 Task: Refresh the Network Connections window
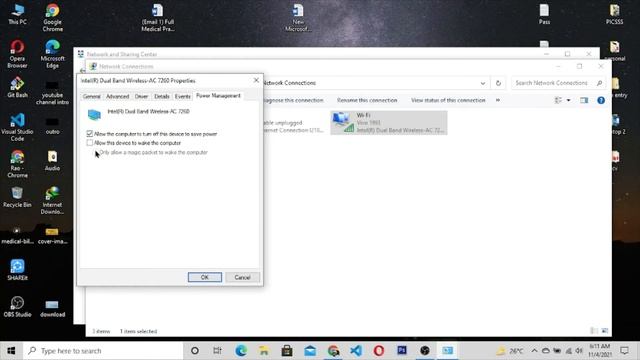498,83
